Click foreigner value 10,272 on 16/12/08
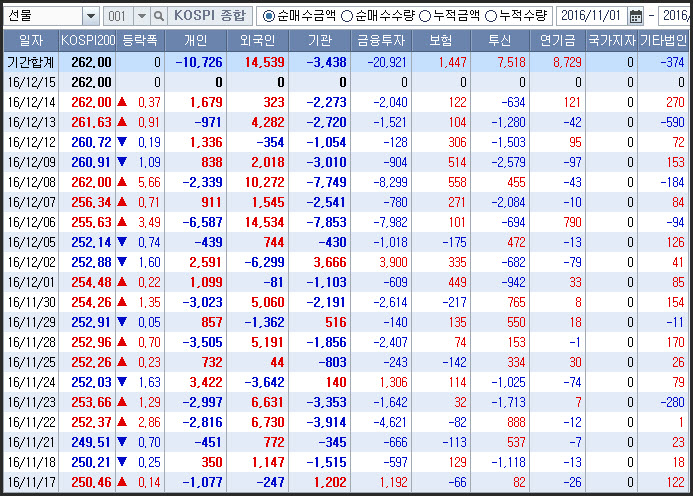The width and height of the screenshot is (693, 496). (264, 182)
